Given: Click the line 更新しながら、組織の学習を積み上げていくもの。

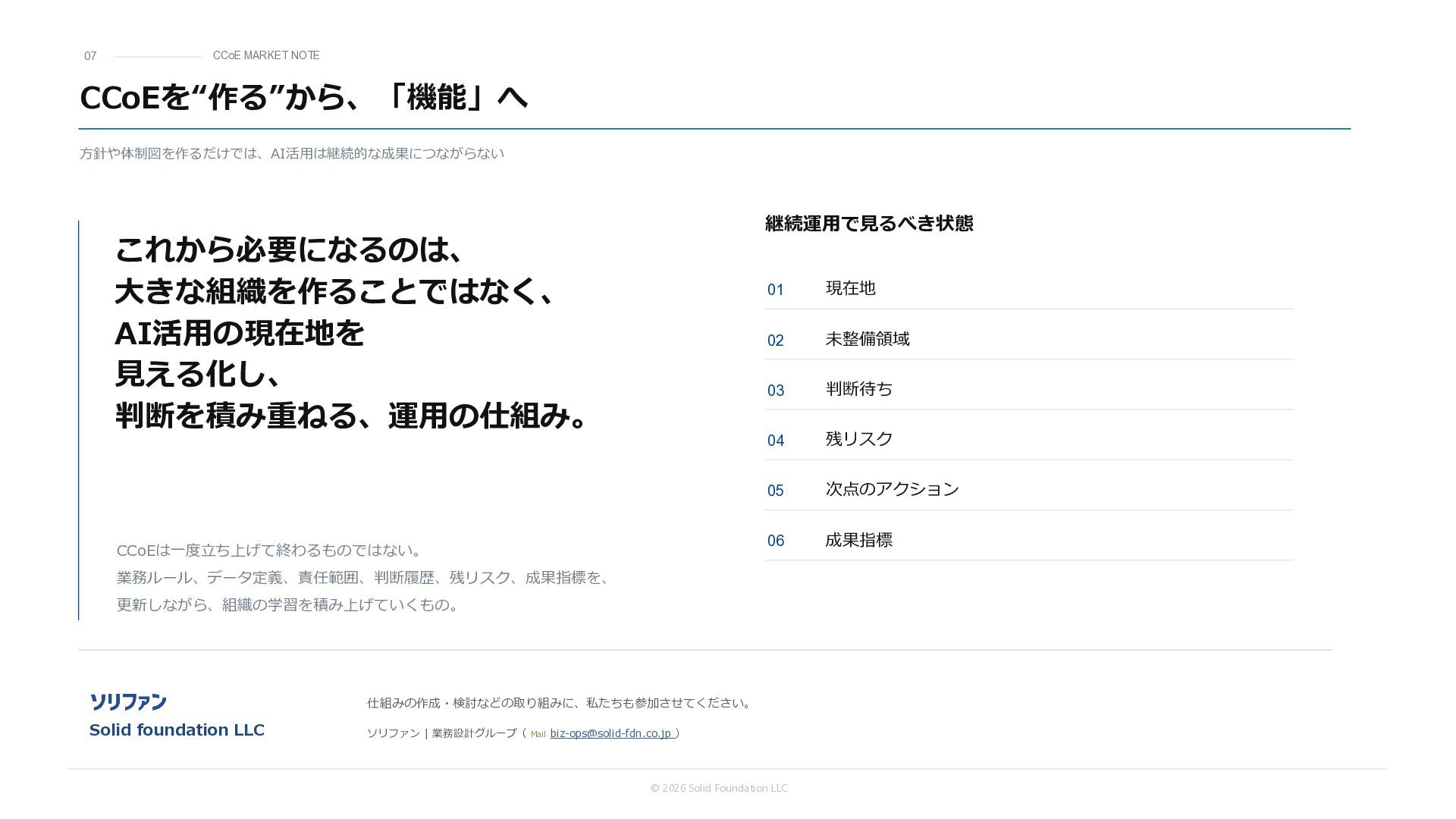Looking at the screenshot, I should click(x=288, y=604).
